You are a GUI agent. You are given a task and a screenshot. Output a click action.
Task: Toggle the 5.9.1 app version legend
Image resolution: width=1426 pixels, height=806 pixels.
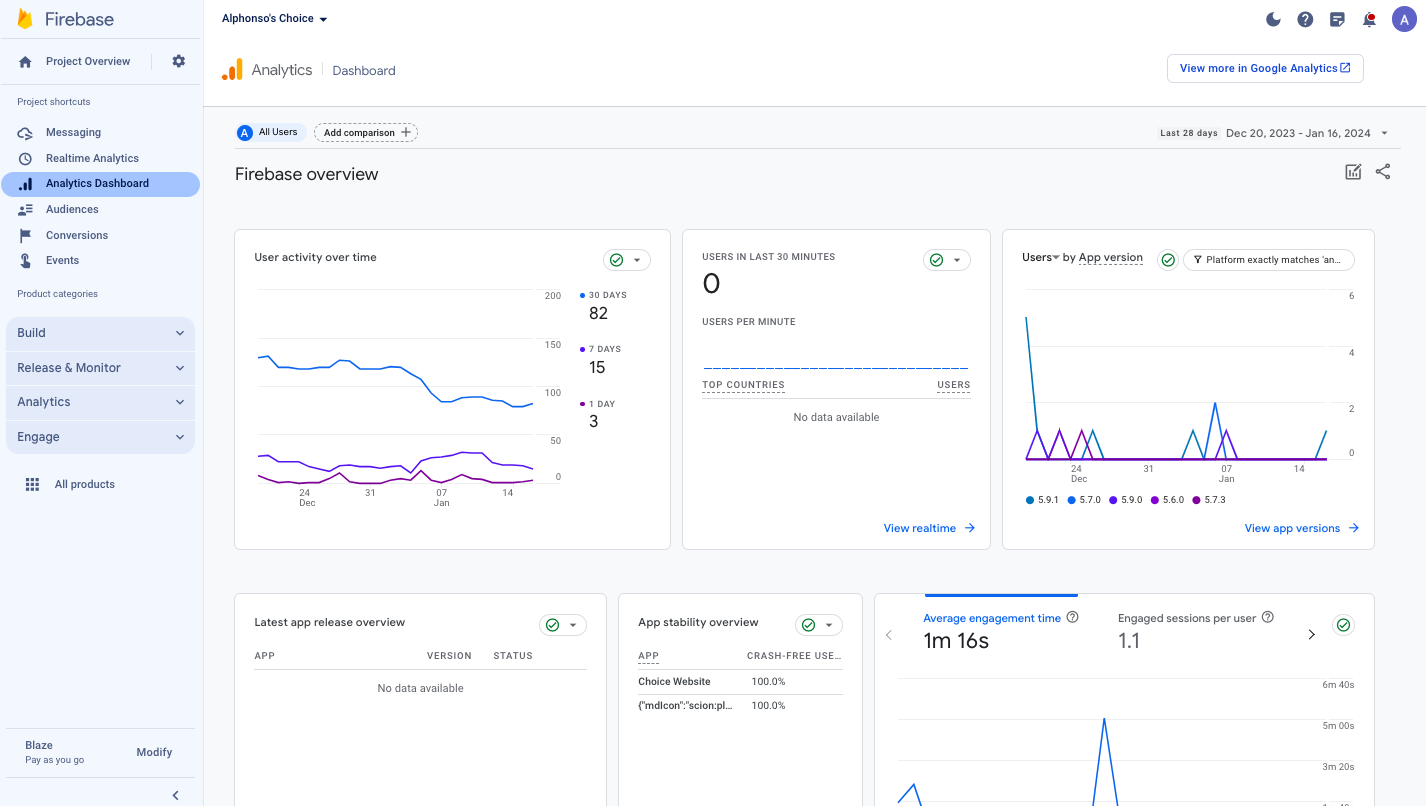click(x=1041, y=500)
